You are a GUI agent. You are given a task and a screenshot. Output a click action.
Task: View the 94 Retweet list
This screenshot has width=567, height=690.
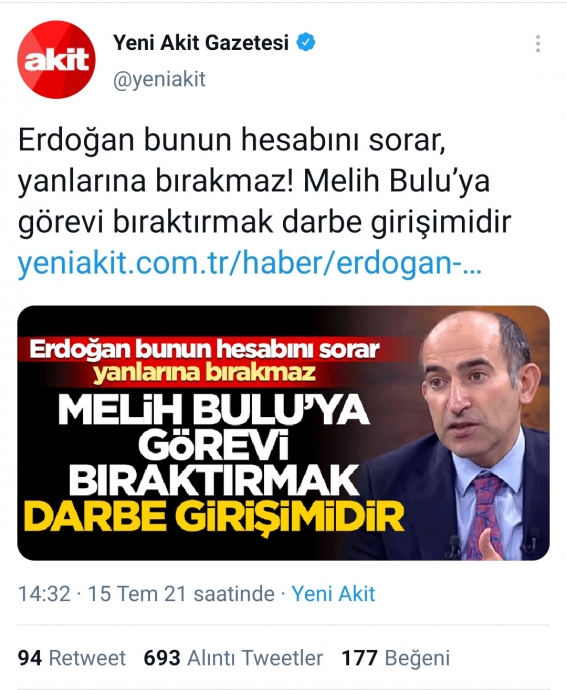point(72,658)
